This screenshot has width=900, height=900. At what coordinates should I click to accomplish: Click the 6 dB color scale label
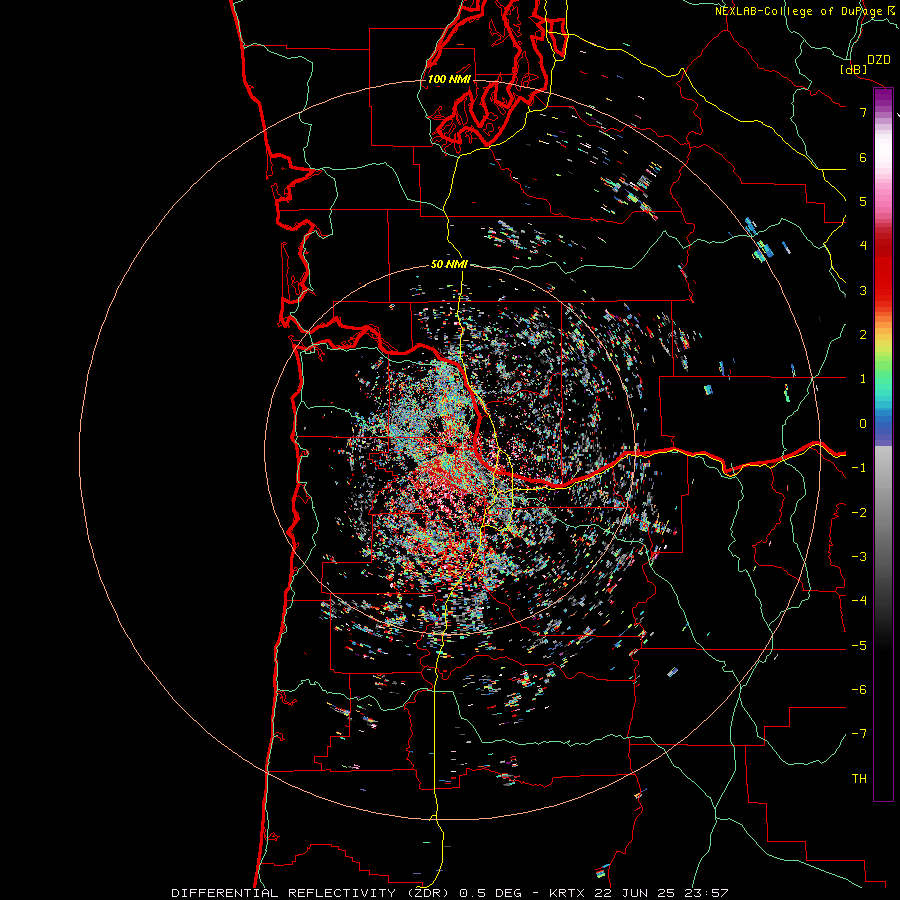pyautogui.click(x=863, y=157)
